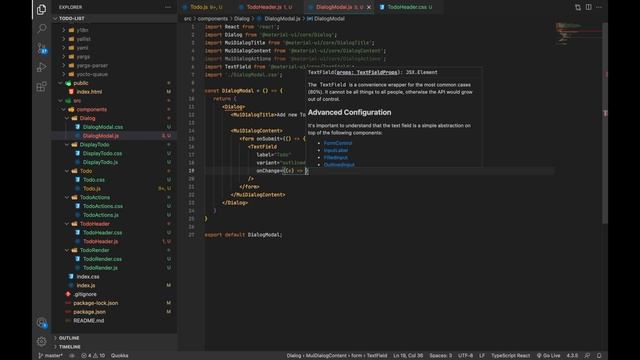
Task: Follow the OutlinedInput link in hover popup
Action: [x=339, y=164]
